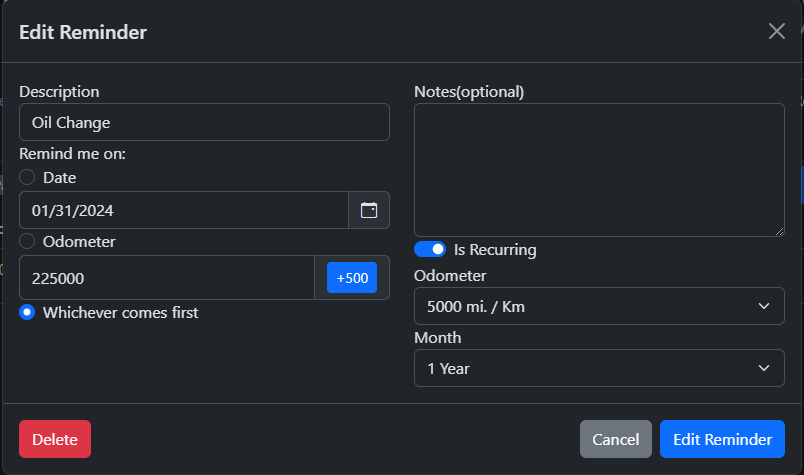The height and width of the screenshot is (475, 804).
Task: Open the calendar date picker icon
Action: (369, 210)
